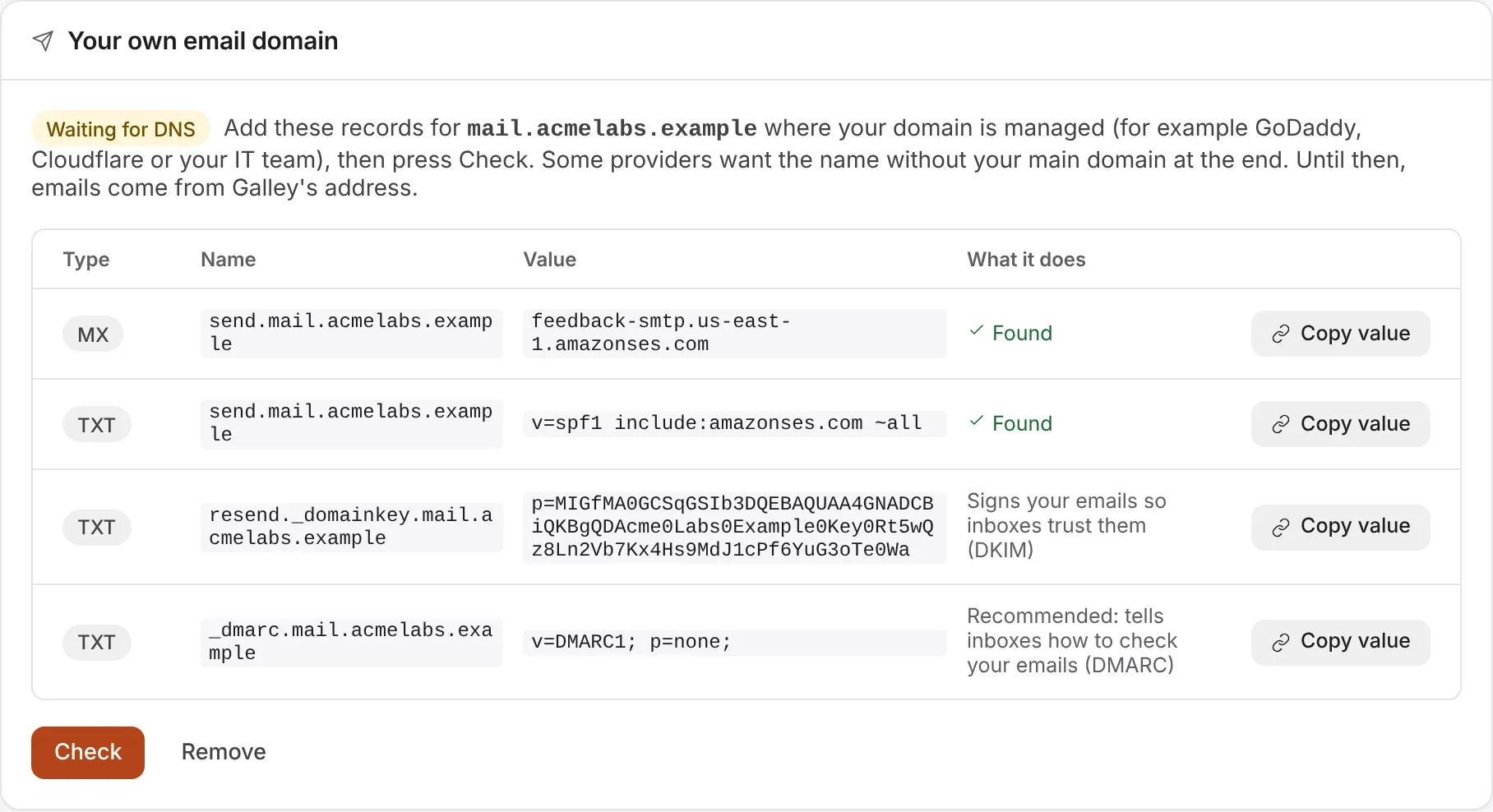
Task: Click the Your own email domain heading
Action: click(203, 41)
